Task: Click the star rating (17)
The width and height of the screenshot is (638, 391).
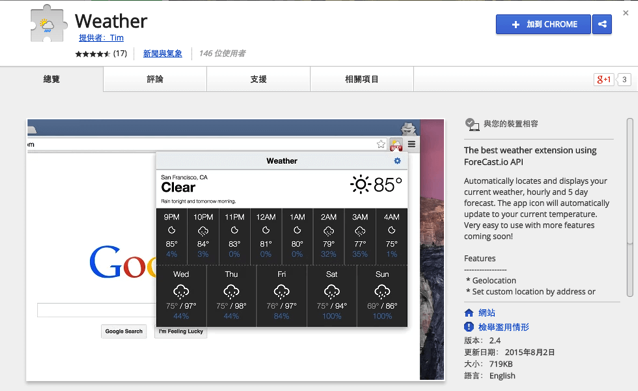Action: (101, 54)
